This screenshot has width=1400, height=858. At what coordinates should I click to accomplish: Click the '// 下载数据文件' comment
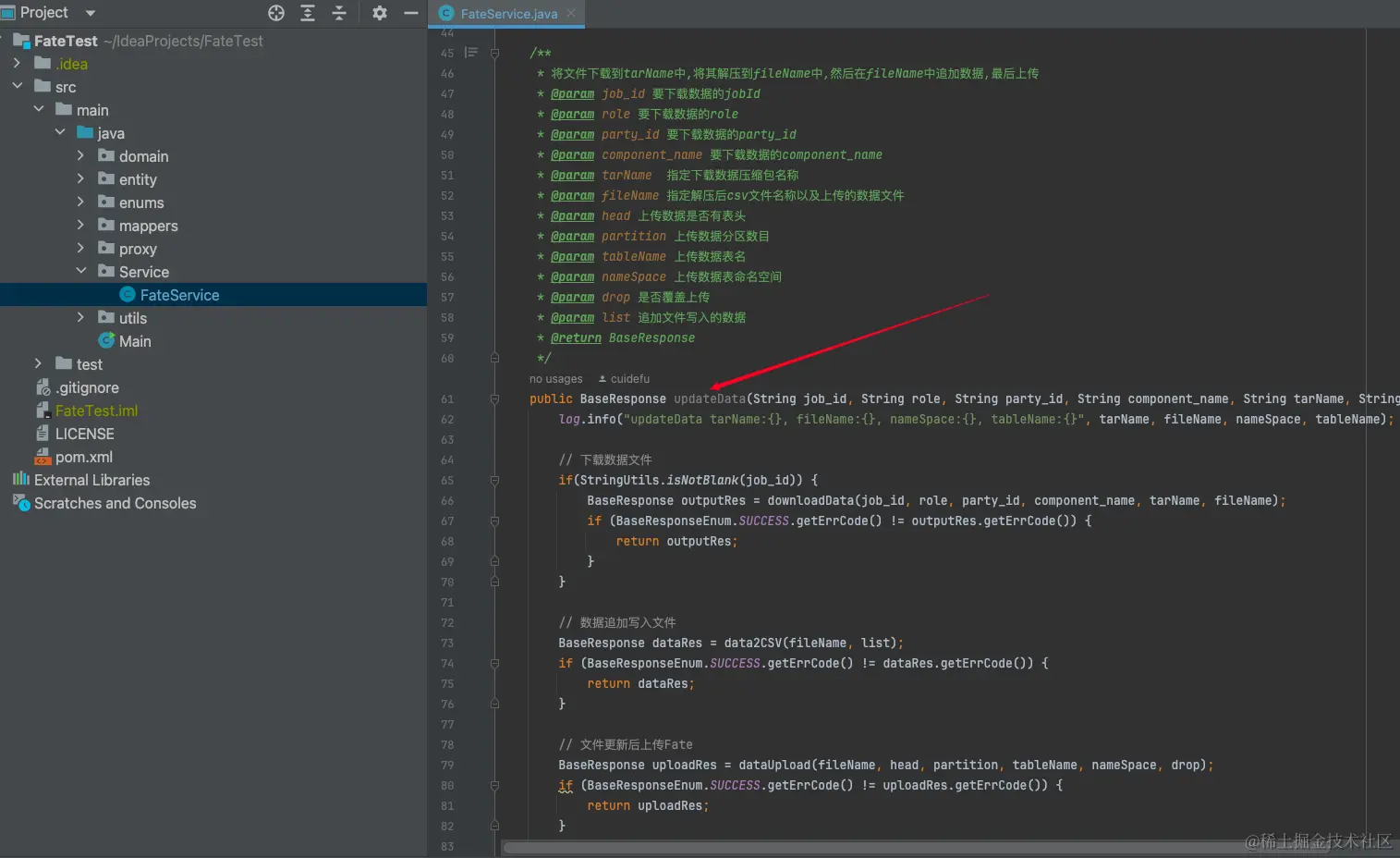pos(605,460)
